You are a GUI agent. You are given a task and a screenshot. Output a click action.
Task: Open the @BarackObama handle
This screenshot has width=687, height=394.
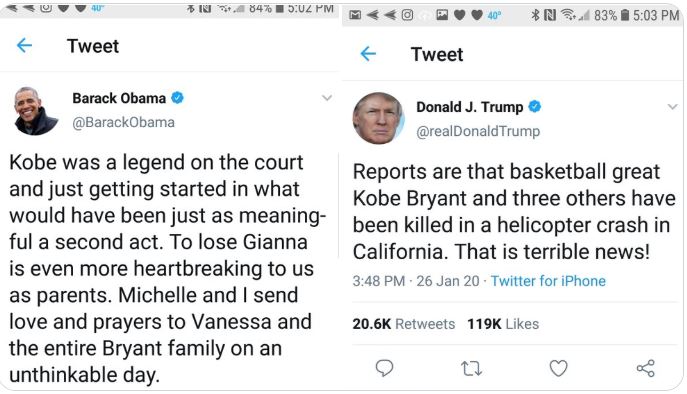coord(124,122)
